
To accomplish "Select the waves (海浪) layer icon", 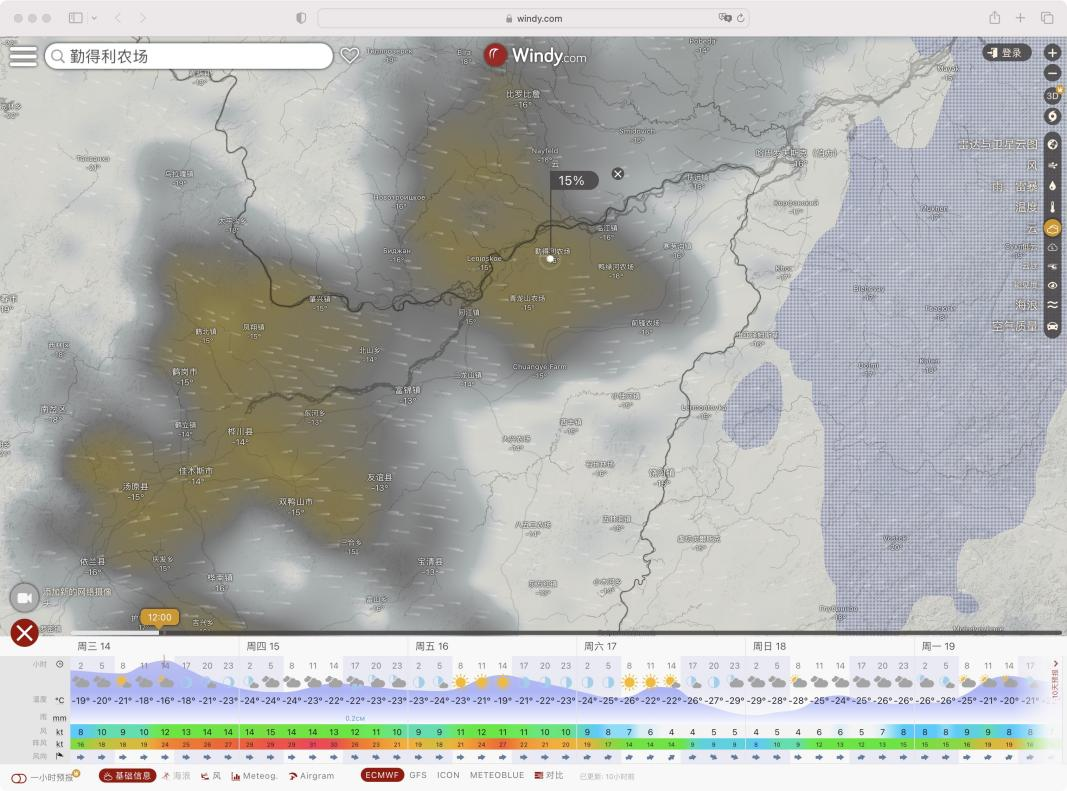I will coord(1052,305).
